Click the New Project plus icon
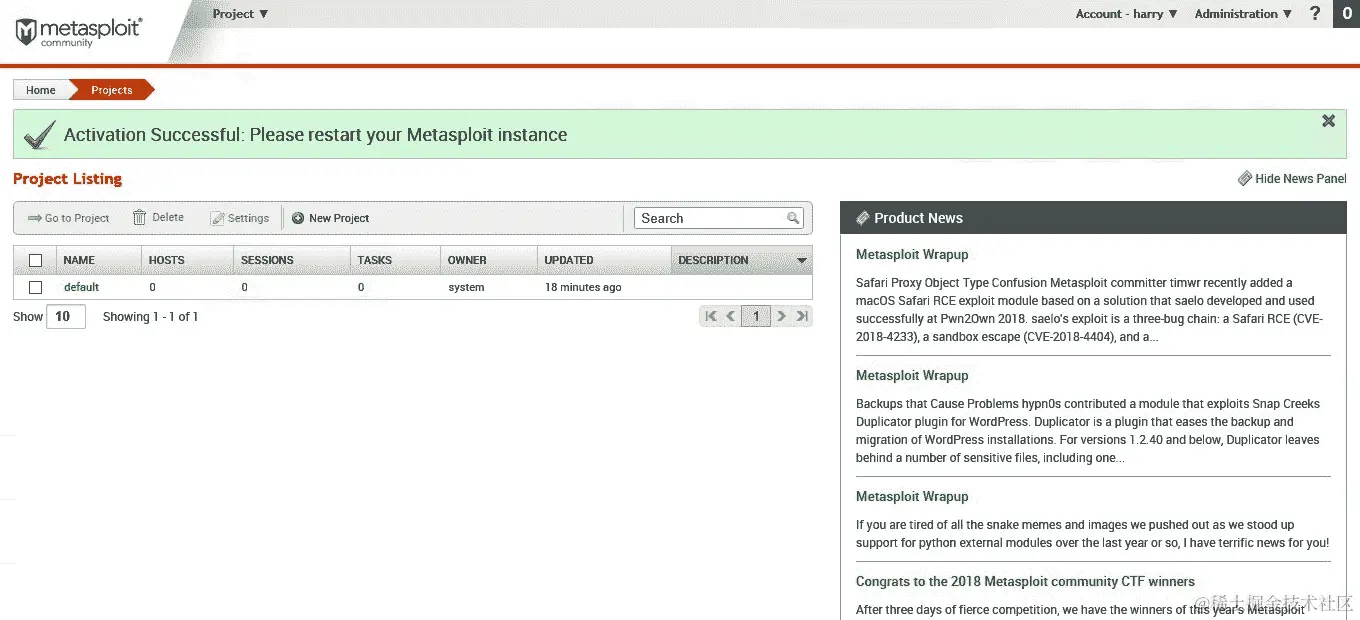Image resolution: width=1360 pixels, height=620 pixels. 298,218
